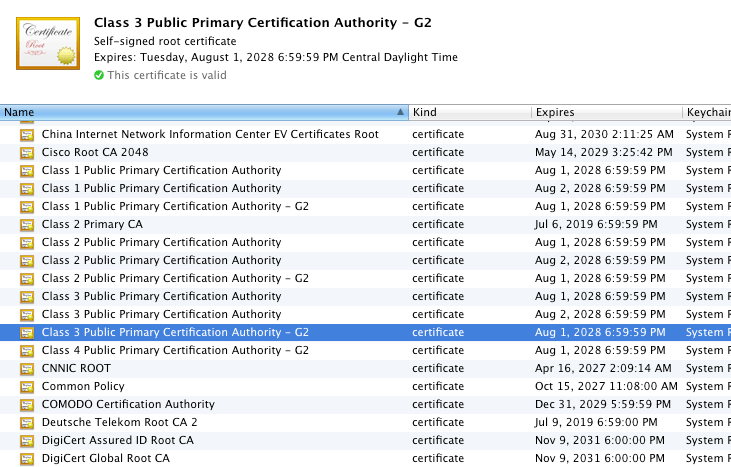The height and width of the screenshot is (467, 731).
Task: Select the 'Common Policy' name text
Action: coord(83,386)
